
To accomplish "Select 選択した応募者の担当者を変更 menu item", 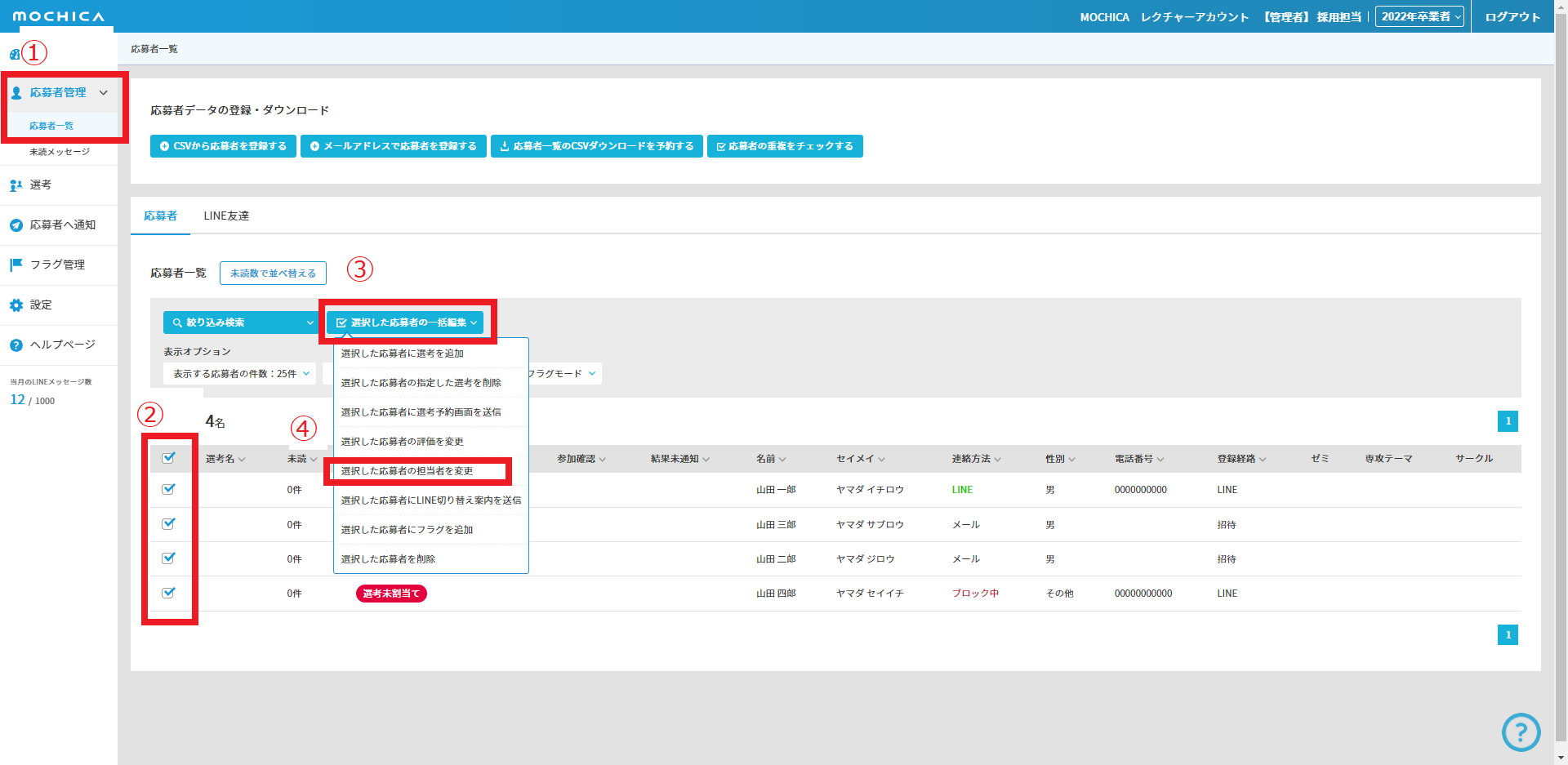I will click(407, 471).
